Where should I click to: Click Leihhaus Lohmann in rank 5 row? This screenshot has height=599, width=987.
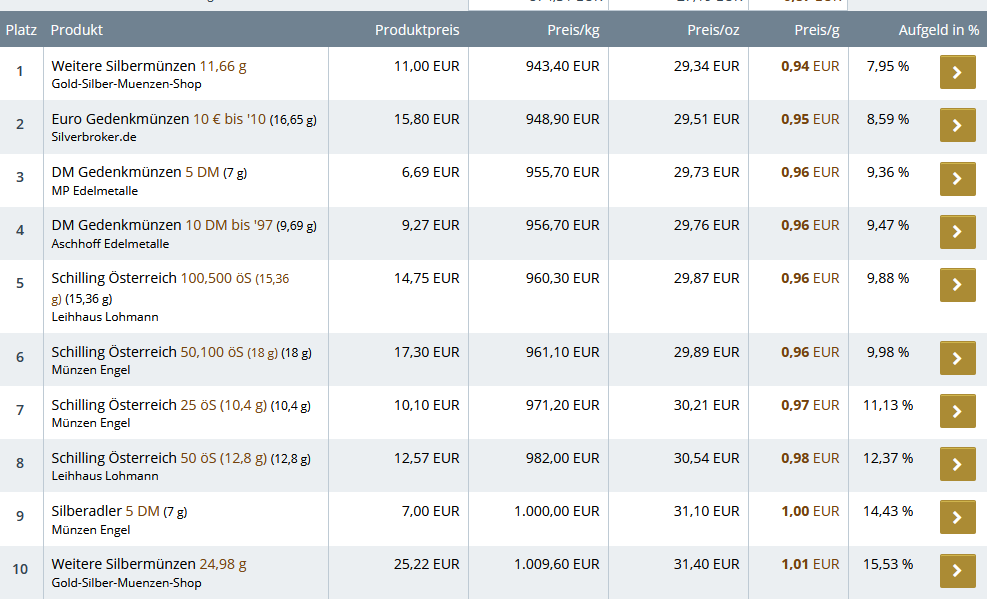click(105, 316)
